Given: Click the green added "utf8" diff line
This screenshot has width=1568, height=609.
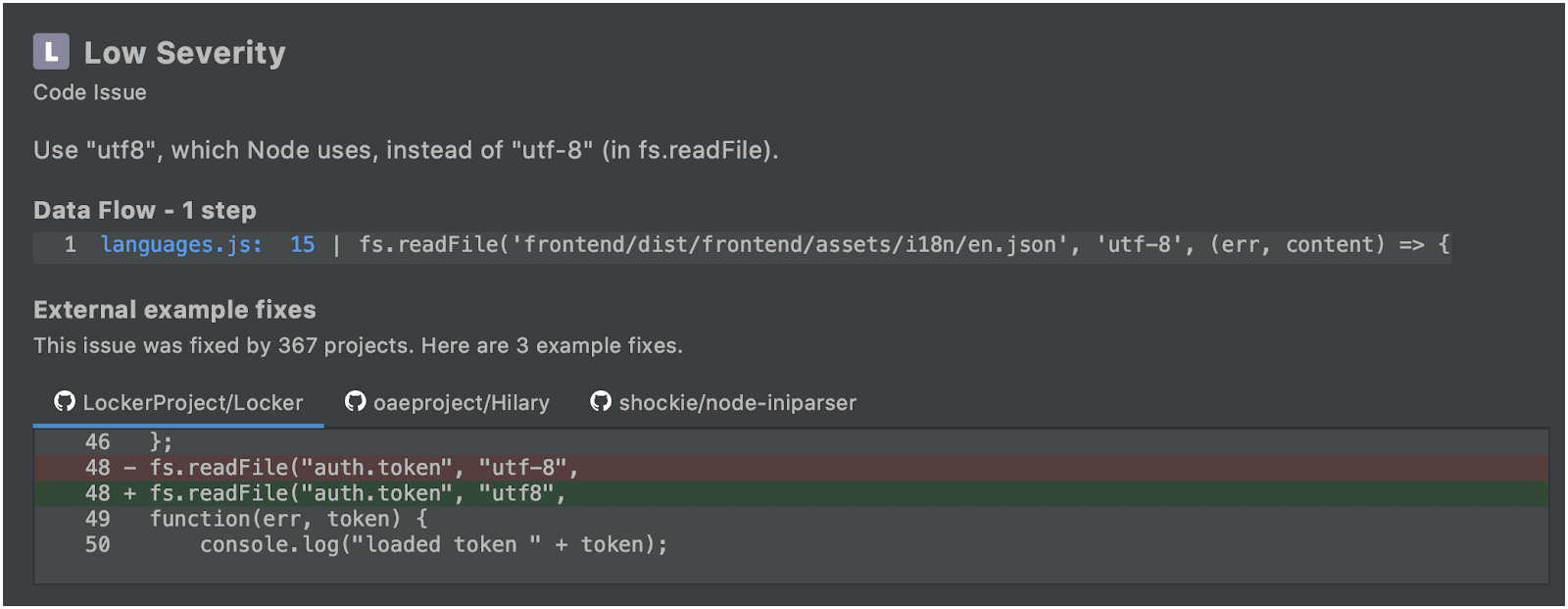Looking at the screenshot, I should pyautogui.click(x=357, y=493).
